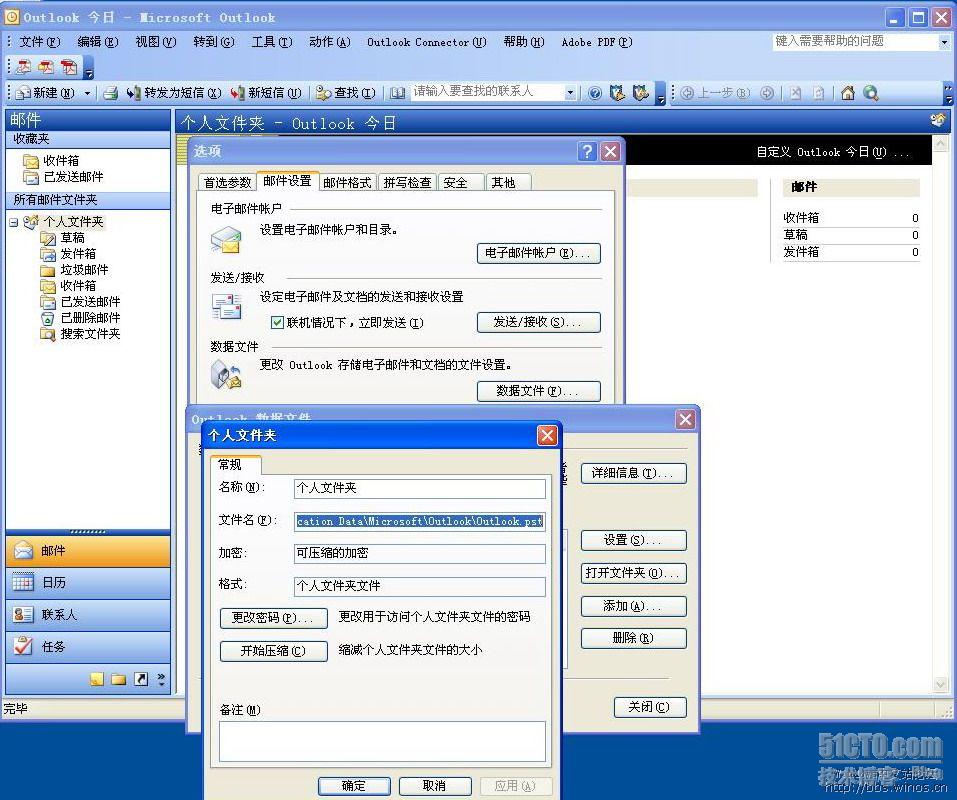Viewport: 957px width, 800px height.
Task: Click the 查找 toolbar button
Action: tap(345, 93)
